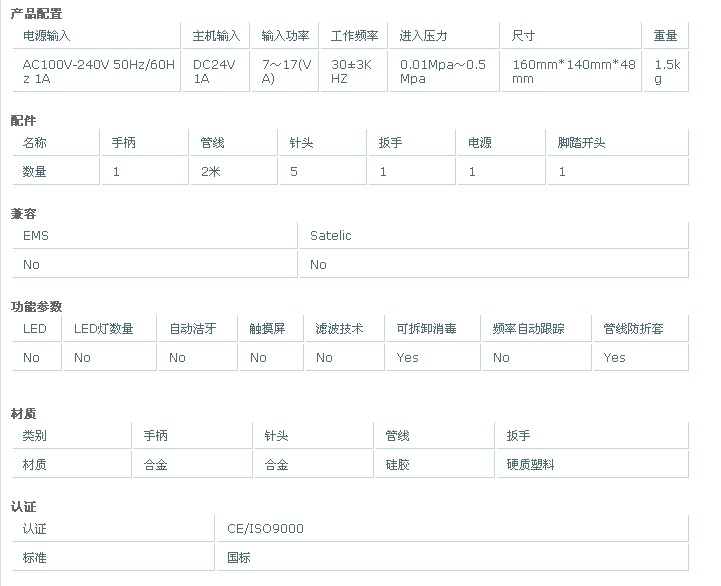The width and height of the screenshot is (721, 586).
Task: Click the CE/ISO9000 certification value
Action: coord(265,529)
